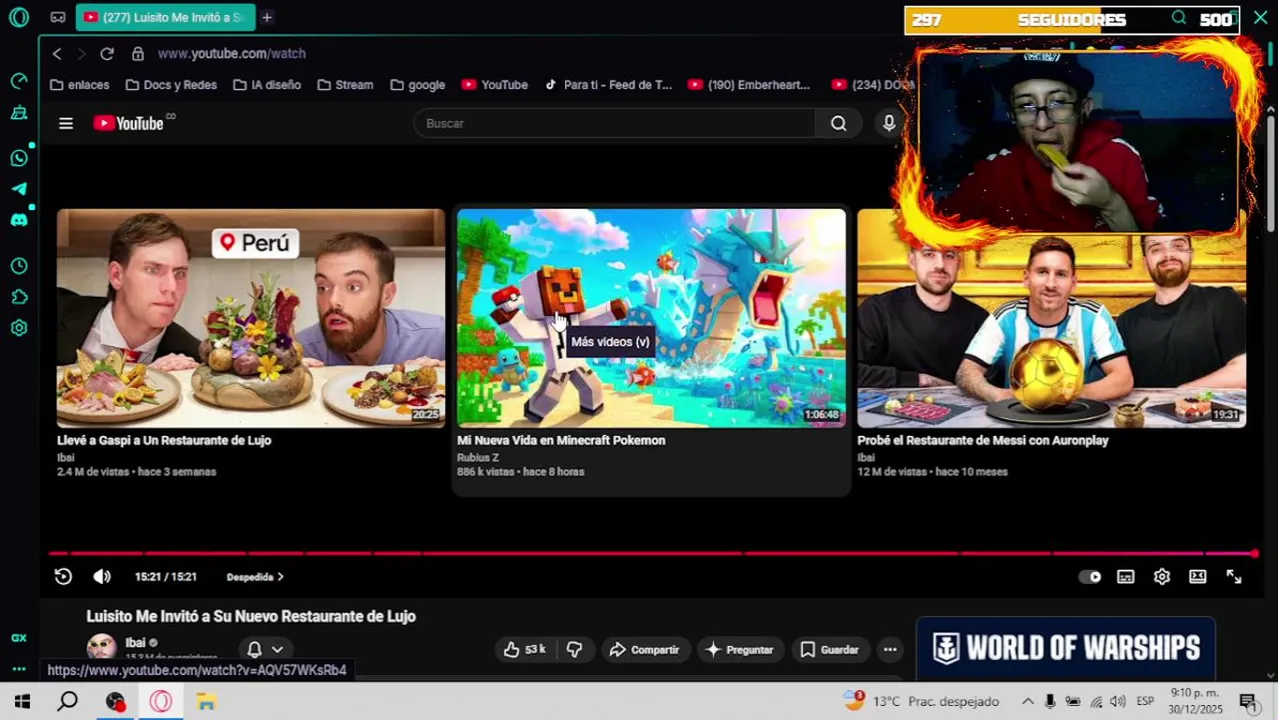Click the browser address bar URL
The width and height of the screenshot is (1278, 720).
[232, 53]
